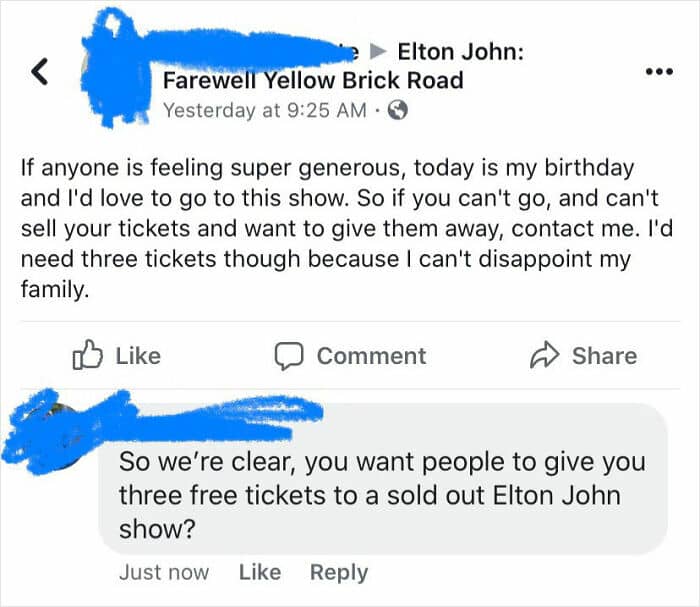Reply to the sold out show comment
The width and height of the screenshot is (700, 607).
(x=339, y=573)
